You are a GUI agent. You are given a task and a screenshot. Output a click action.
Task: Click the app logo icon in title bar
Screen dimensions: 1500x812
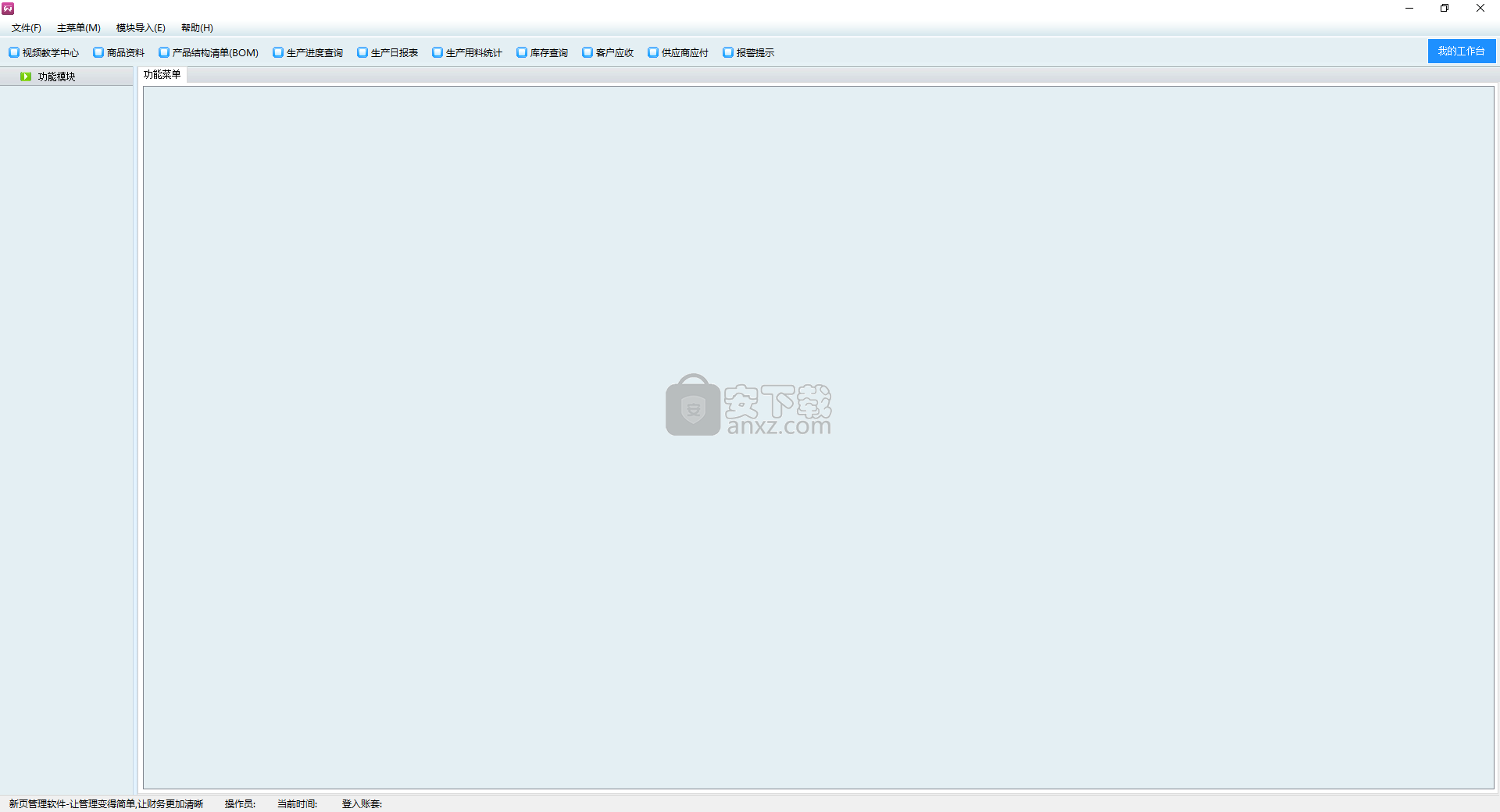(x=8, y=9)
